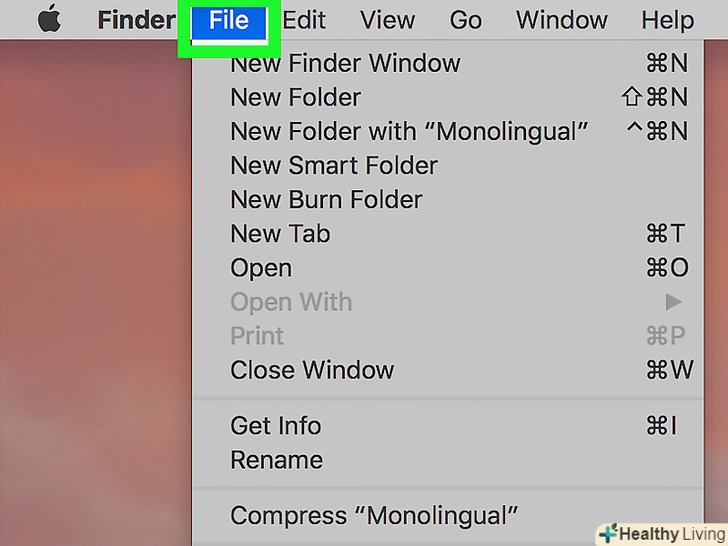
Task: Click Open in the File menu
Action: tap(261, 267)
